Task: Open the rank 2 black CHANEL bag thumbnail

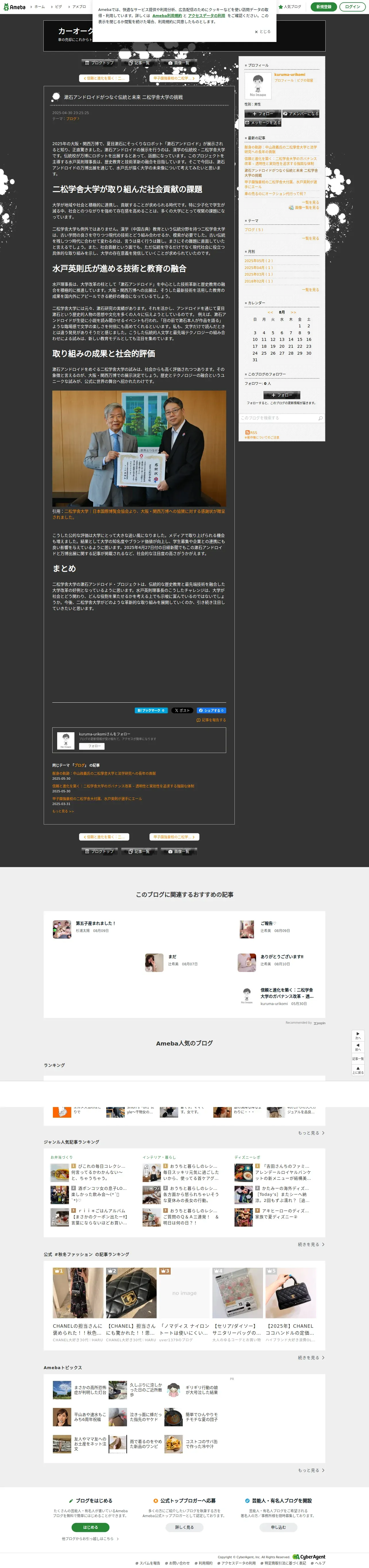Action: 131,1292
